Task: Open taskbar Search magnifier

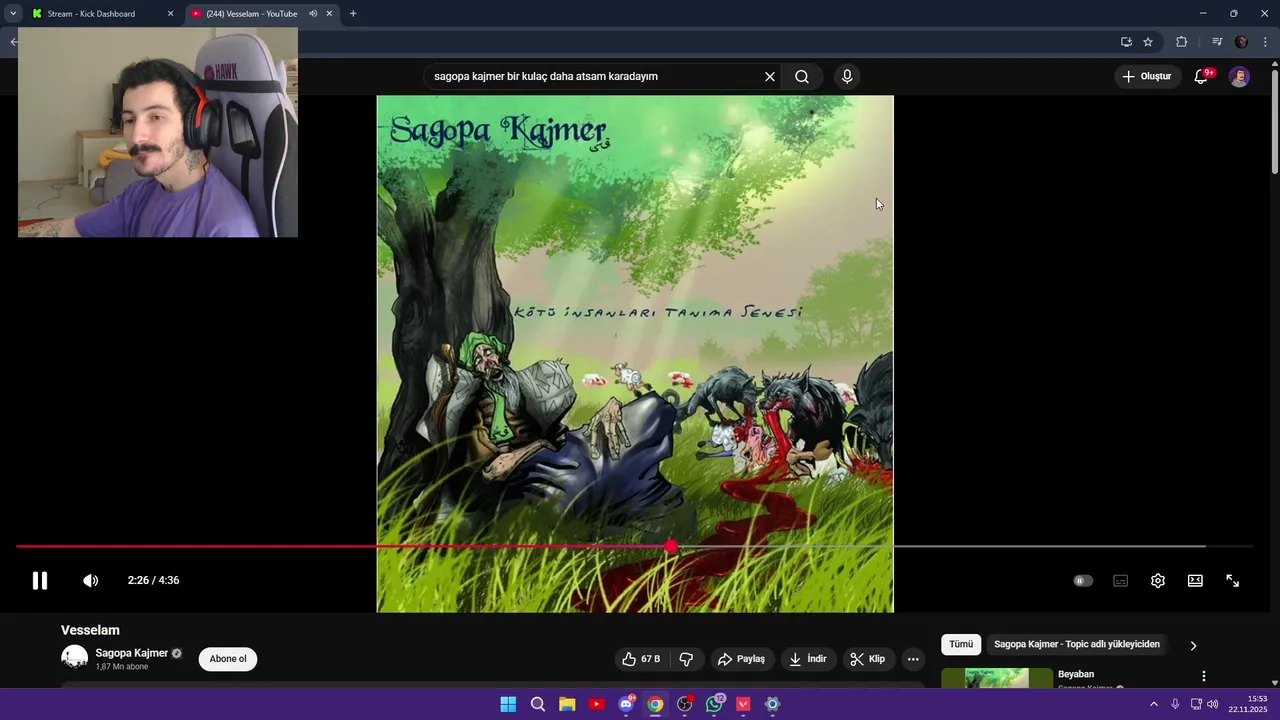Action: click(x=538, y=704)
